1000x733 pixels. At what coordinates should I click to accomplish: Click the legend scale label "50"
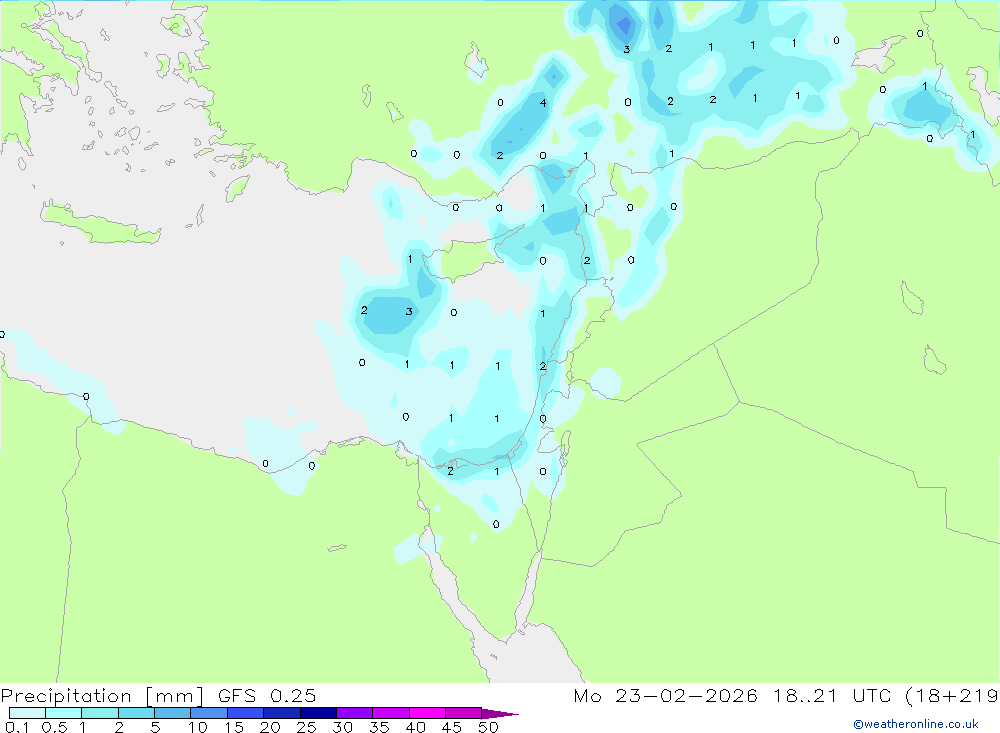[488, 727]
